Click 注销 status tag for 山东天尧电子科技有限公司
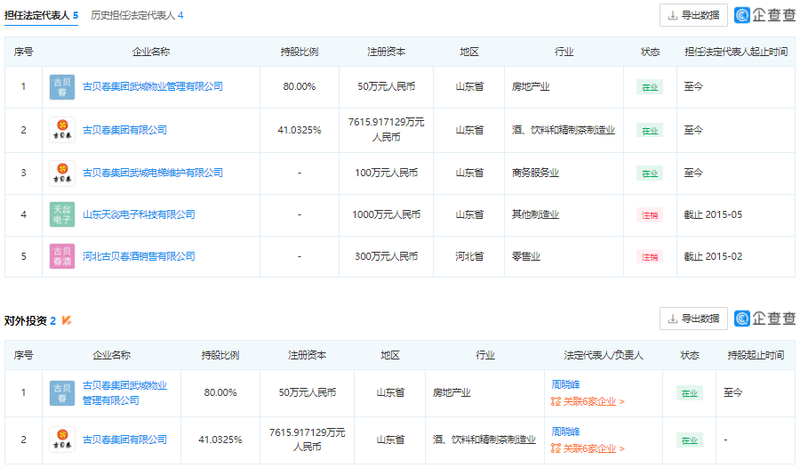The image size is (800, 468). (649, 215)
